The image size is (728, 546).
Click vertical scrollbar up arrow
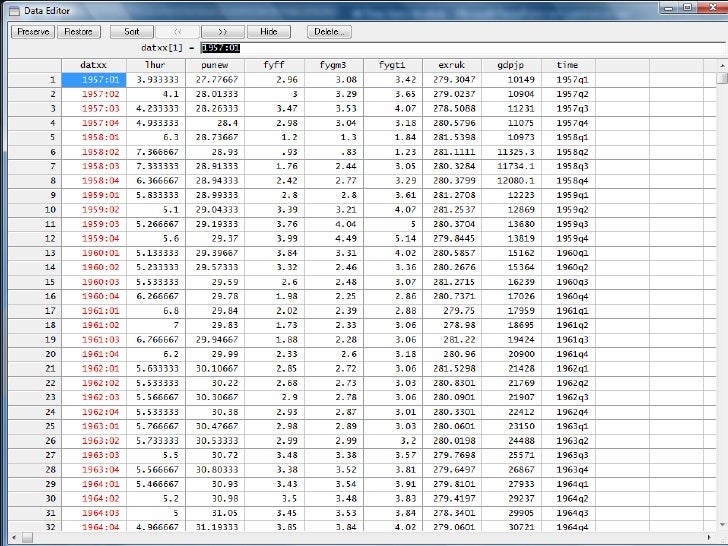point(721,78)
